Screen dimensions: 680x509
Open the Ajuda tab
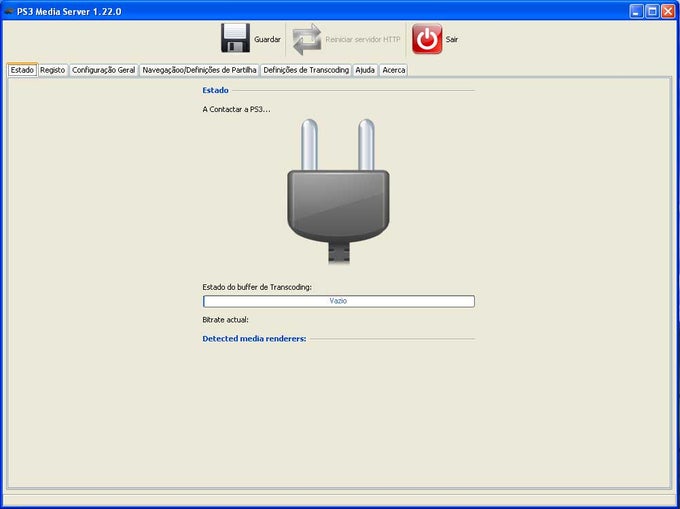(365, 70)
